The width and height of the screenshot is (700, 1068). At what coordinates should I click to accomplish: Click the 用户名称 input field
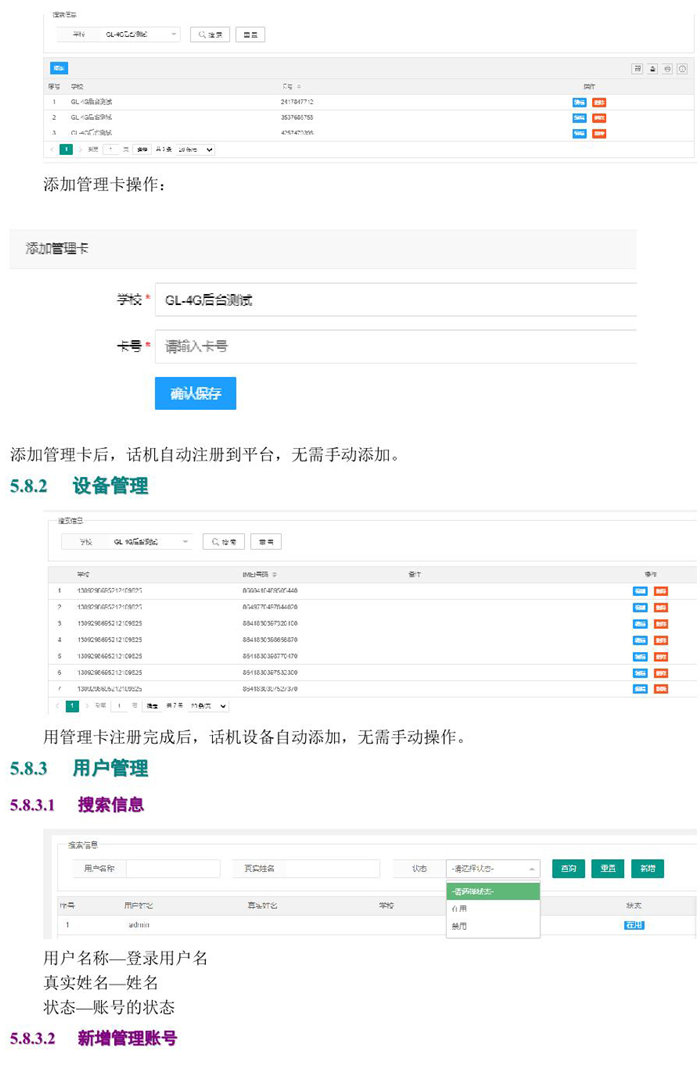(x=172, y=869)
